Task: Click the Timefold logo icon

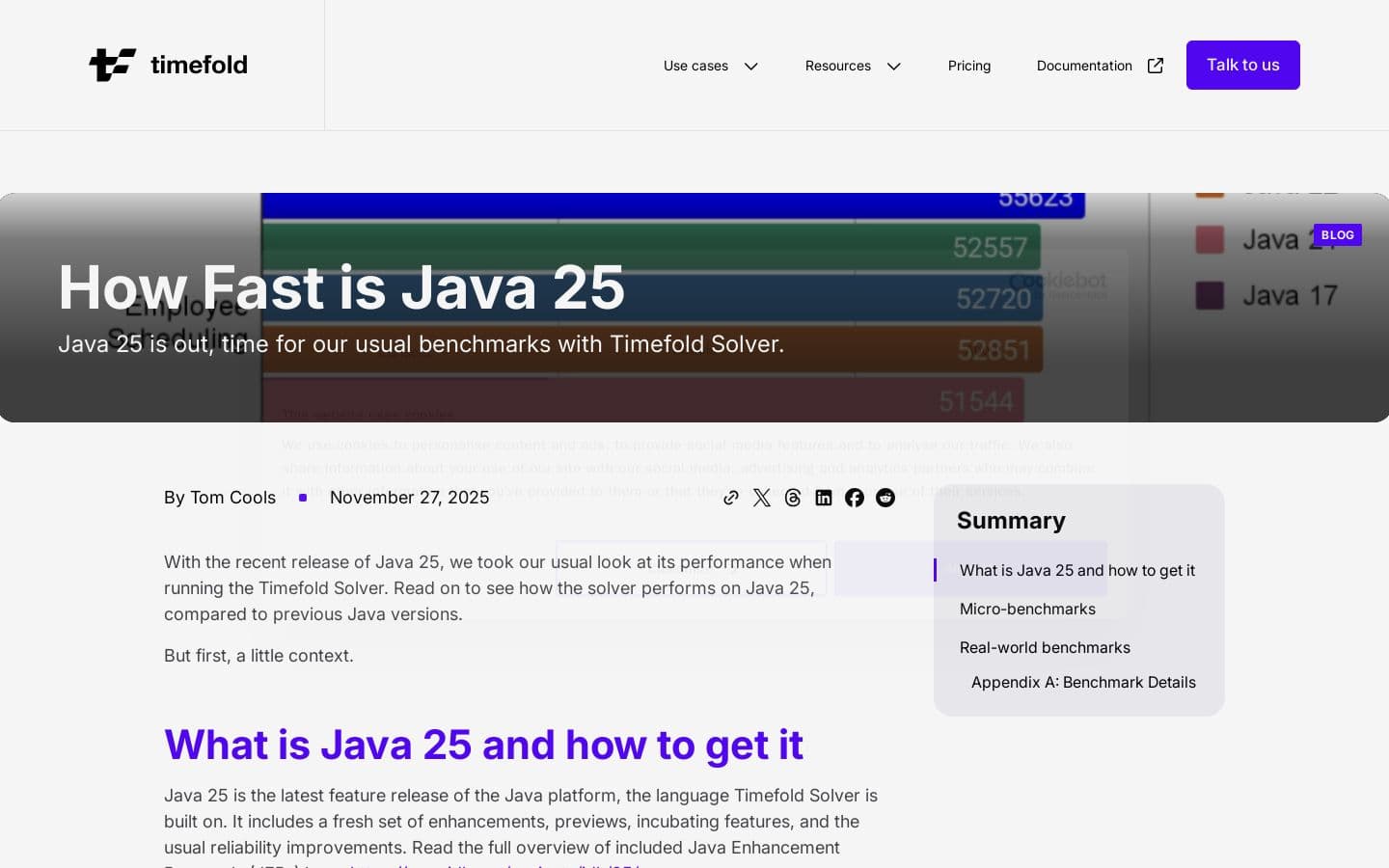Action: click(113, 65)
